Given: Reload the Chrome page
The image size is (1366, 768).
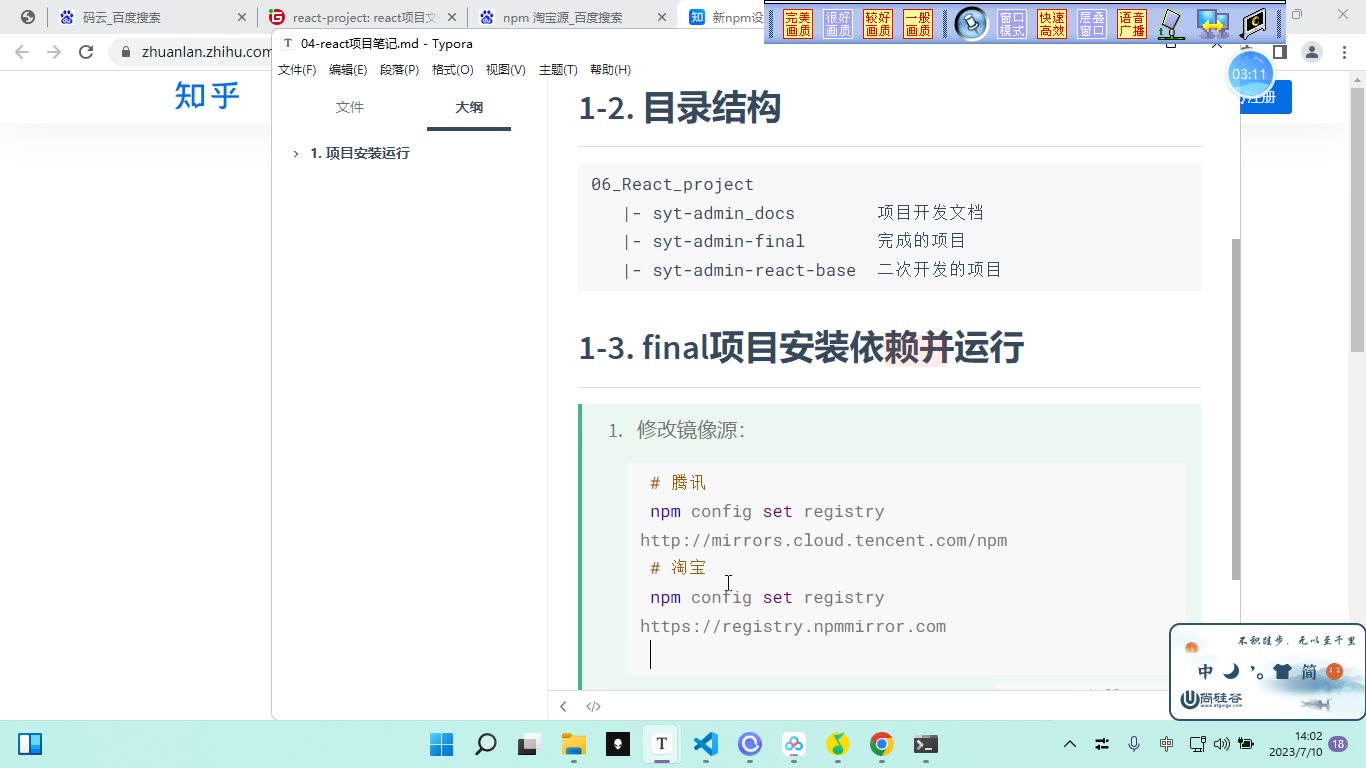Looking at the screenshot, I should (86, 52).
